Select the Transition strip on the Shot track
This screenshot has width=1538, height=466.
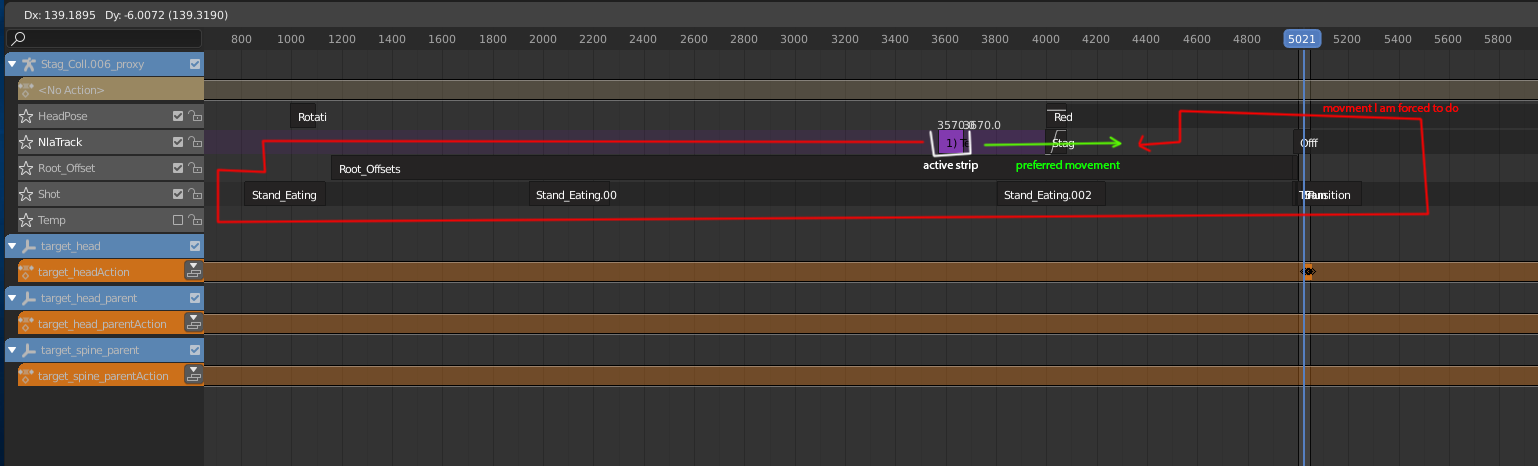coord(1334,195)
